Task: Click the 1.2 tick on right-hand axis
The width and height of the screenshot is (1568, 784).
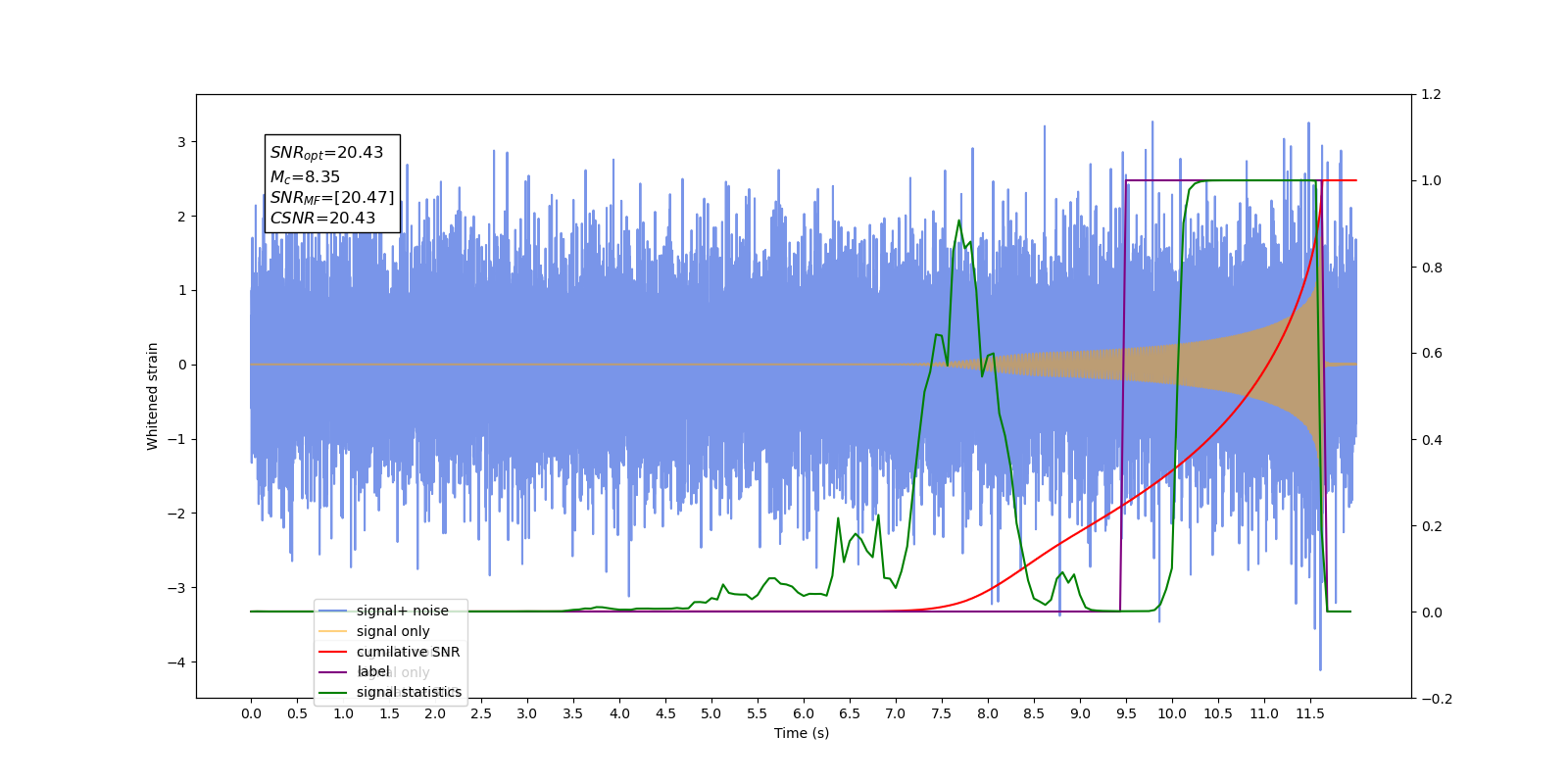Action: (1432, 95)
